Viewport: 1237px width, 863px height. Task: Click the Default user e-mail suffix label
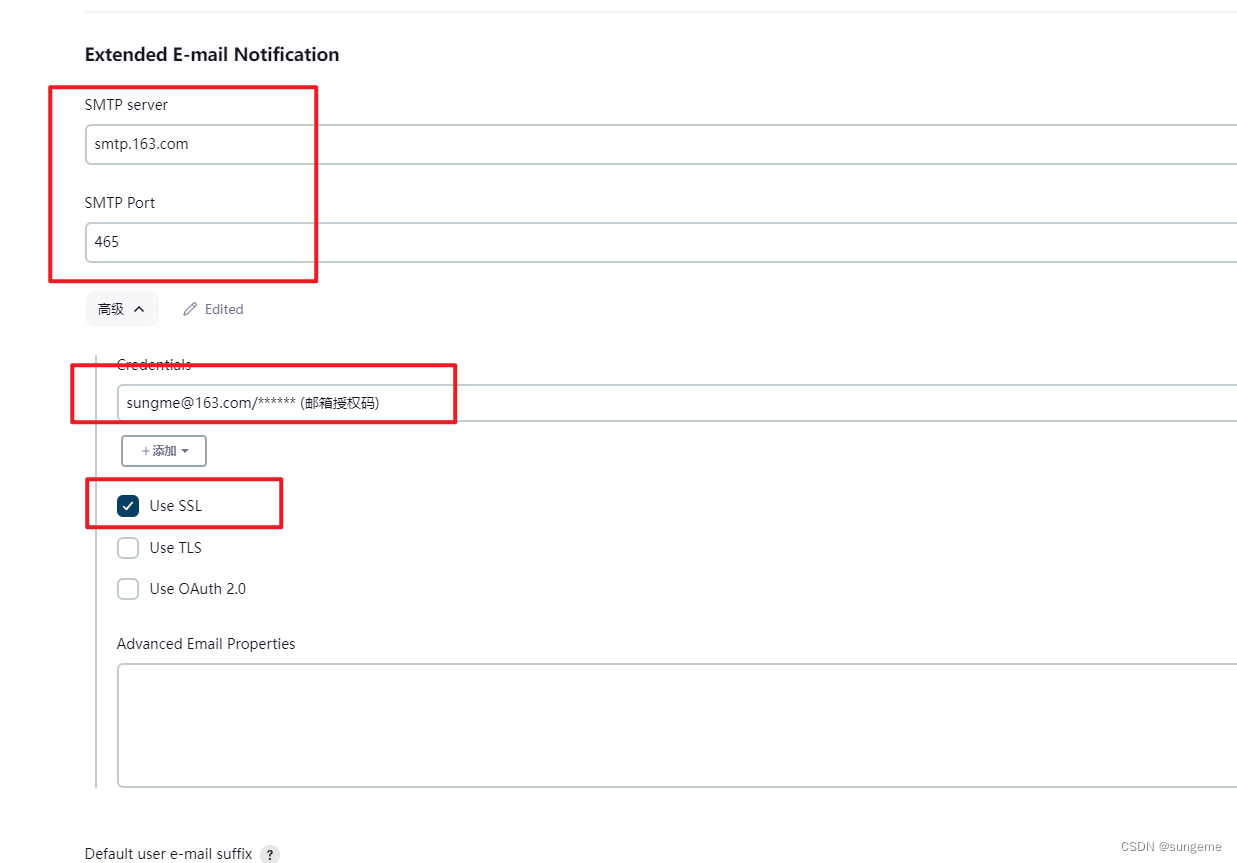pos(167,853)
